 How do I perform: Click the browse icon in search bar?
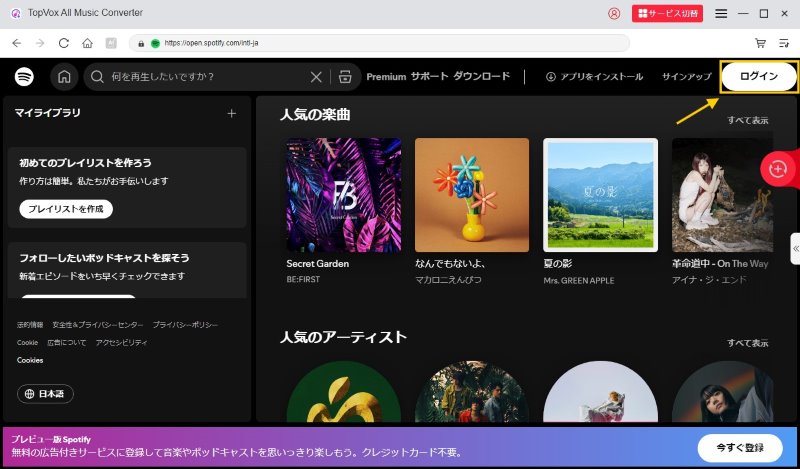tap(345, 77)
